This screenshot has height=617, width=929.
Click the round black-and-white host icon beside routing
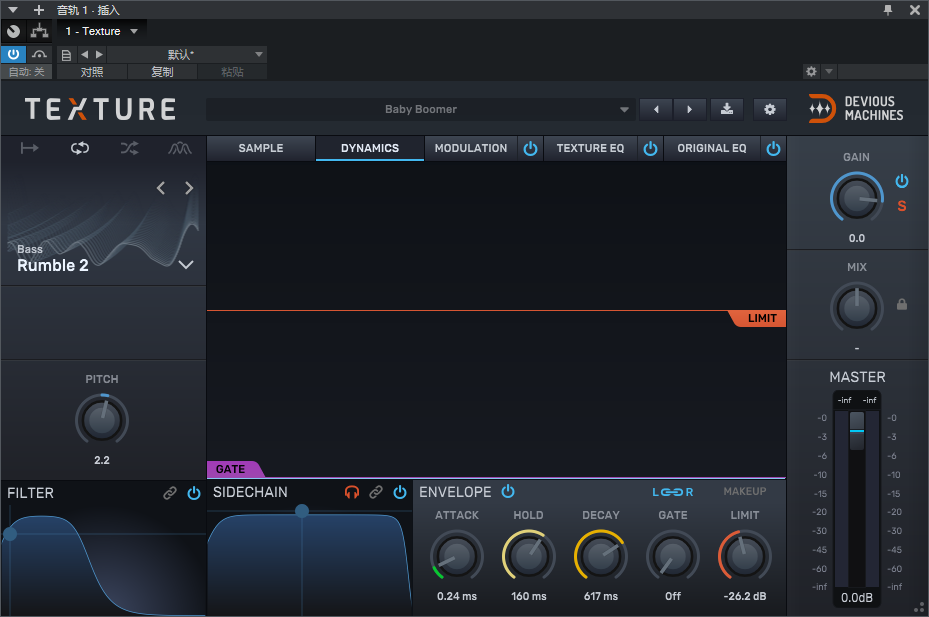coord(14,31)
